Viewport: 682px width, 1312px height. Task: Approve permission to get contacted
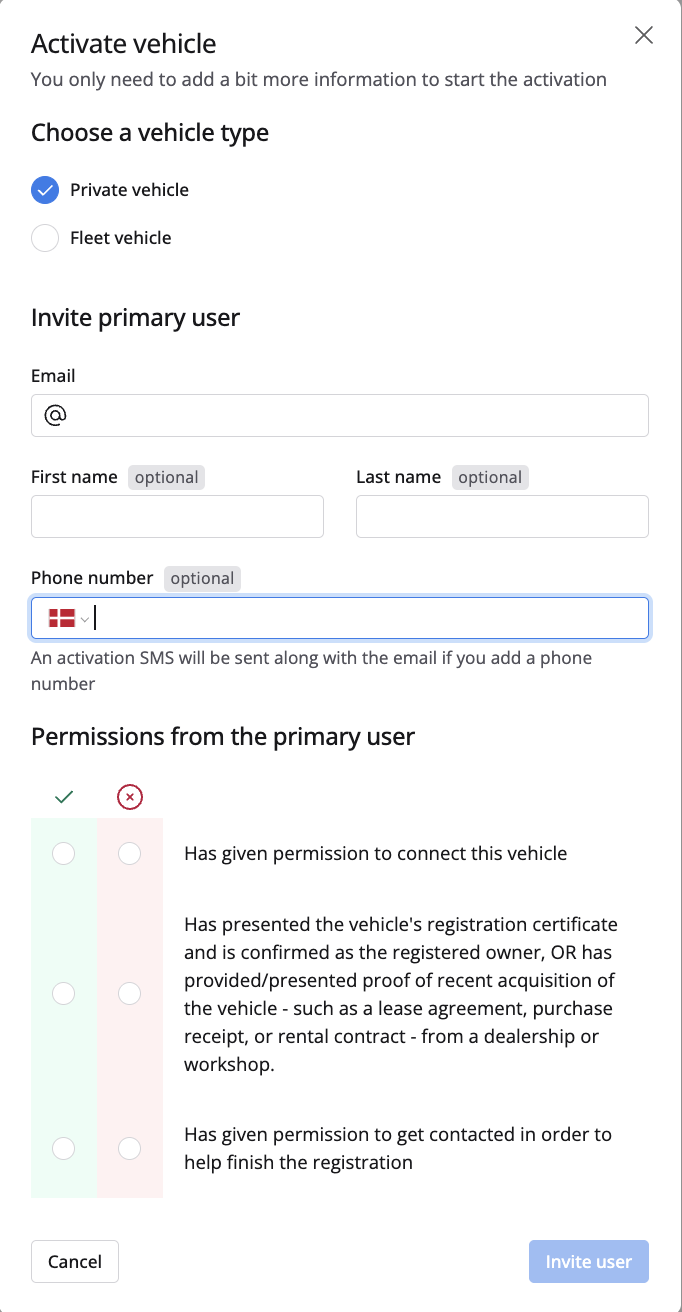(63, 1148)
